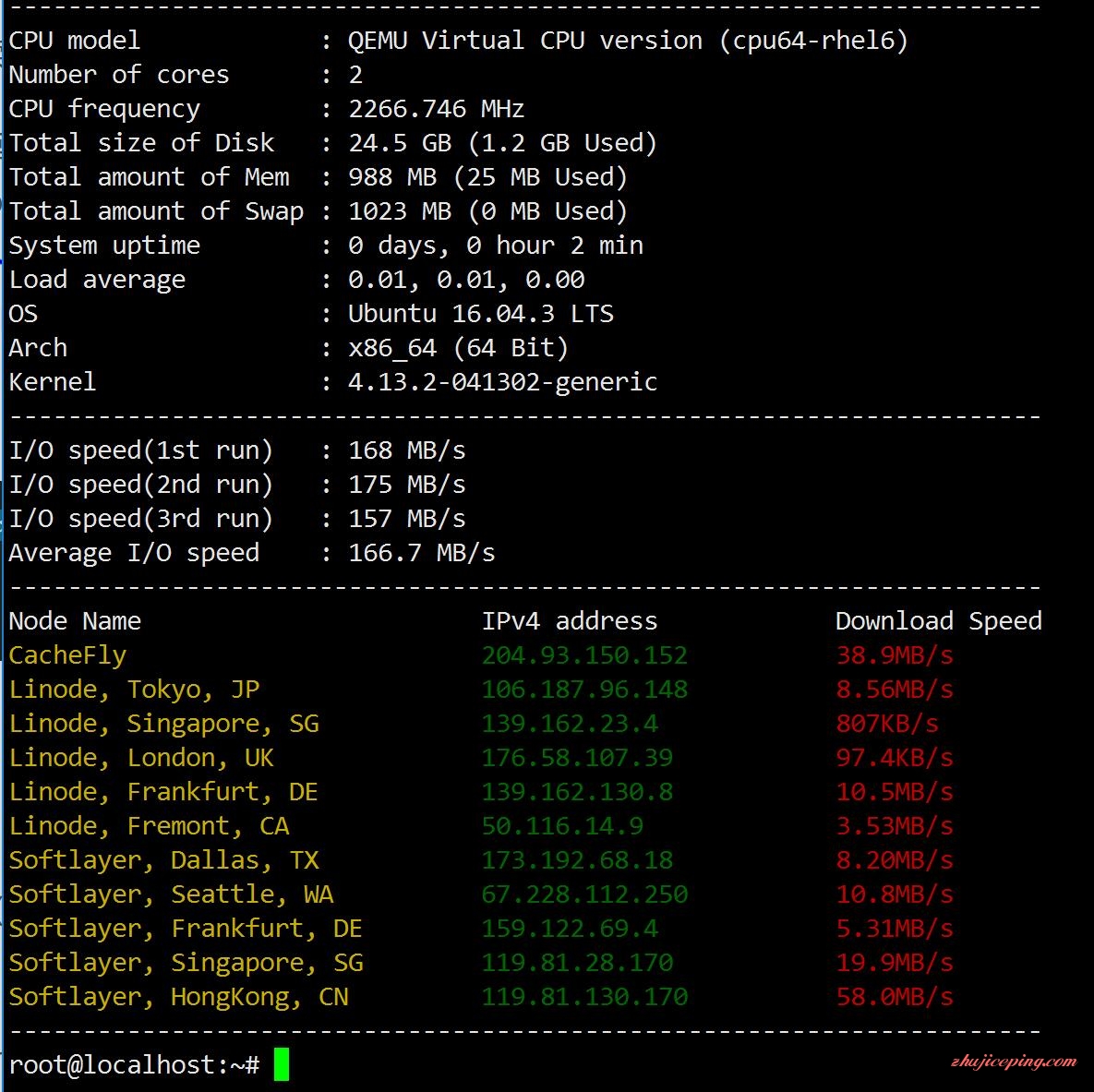Click the Ubuntu 16.04.3 LTS text

point(481,314)
